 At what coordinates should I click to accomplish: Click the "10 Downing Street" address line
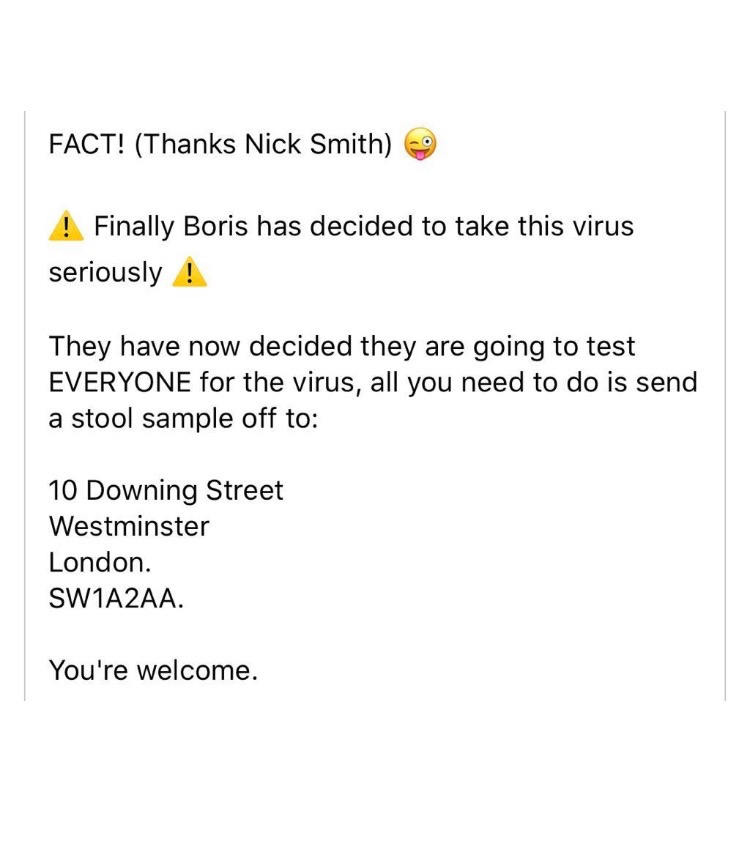point(166,491)
